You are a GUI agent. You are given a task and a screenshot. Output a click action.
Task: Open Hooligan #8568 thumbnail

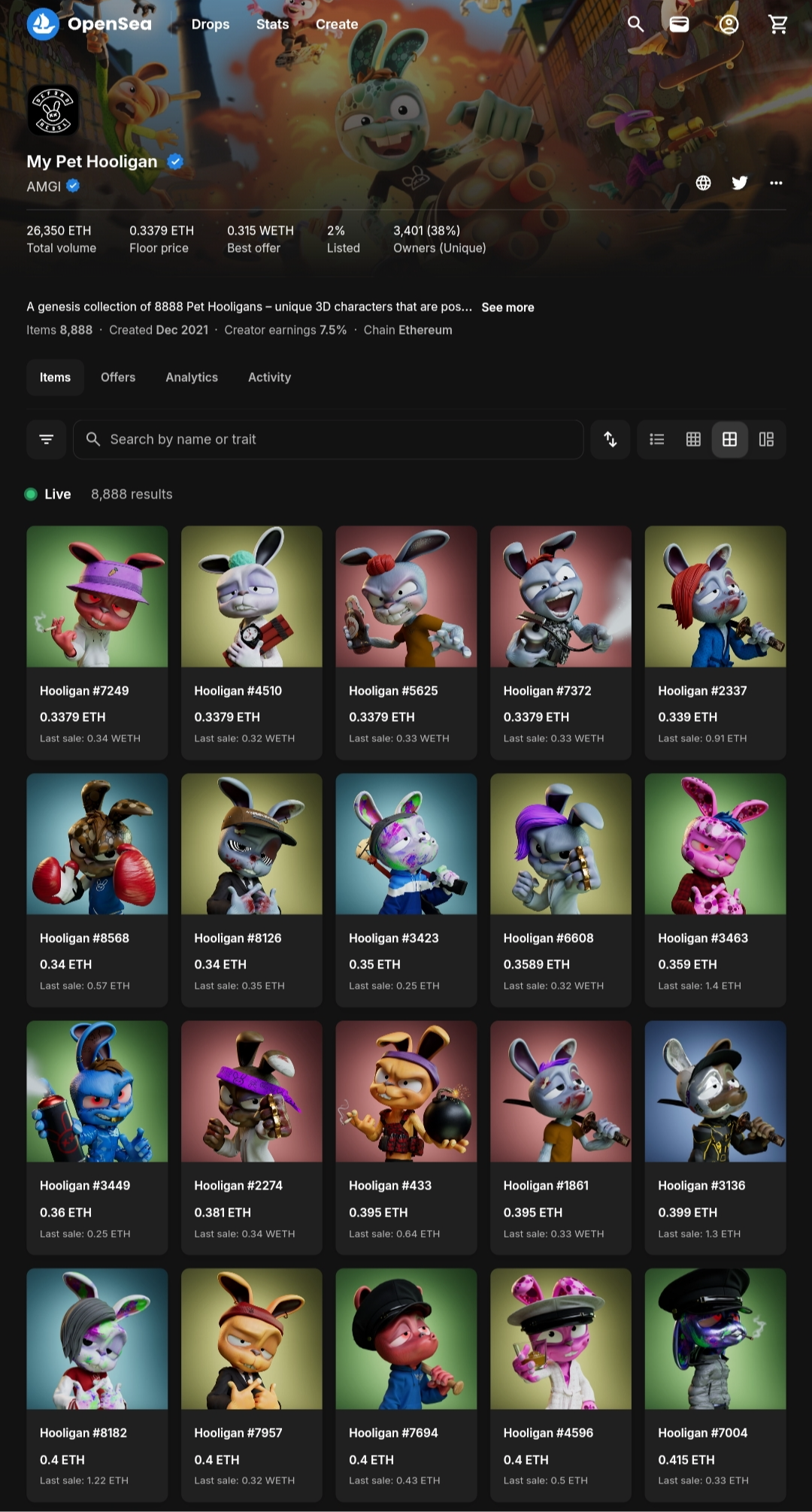[97, 844]
